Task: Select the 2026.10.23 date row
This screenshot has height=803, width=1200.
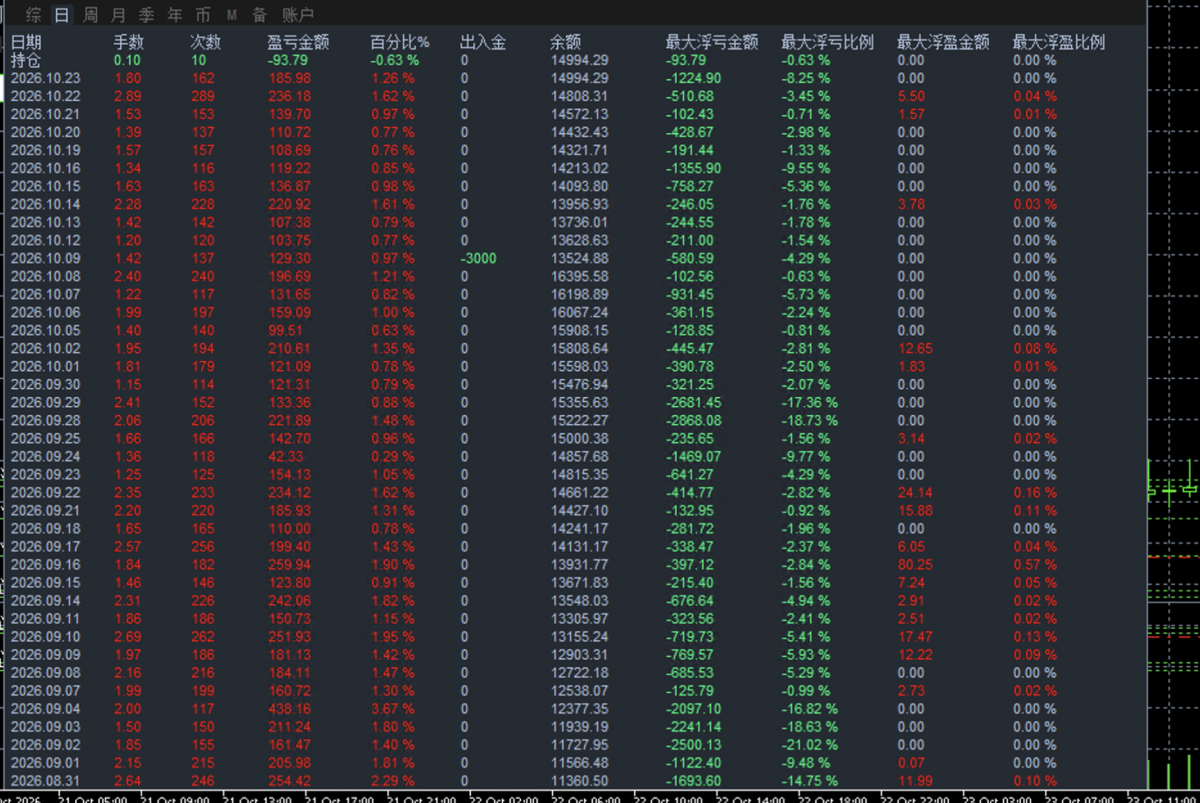Action: tap(45, 78)
